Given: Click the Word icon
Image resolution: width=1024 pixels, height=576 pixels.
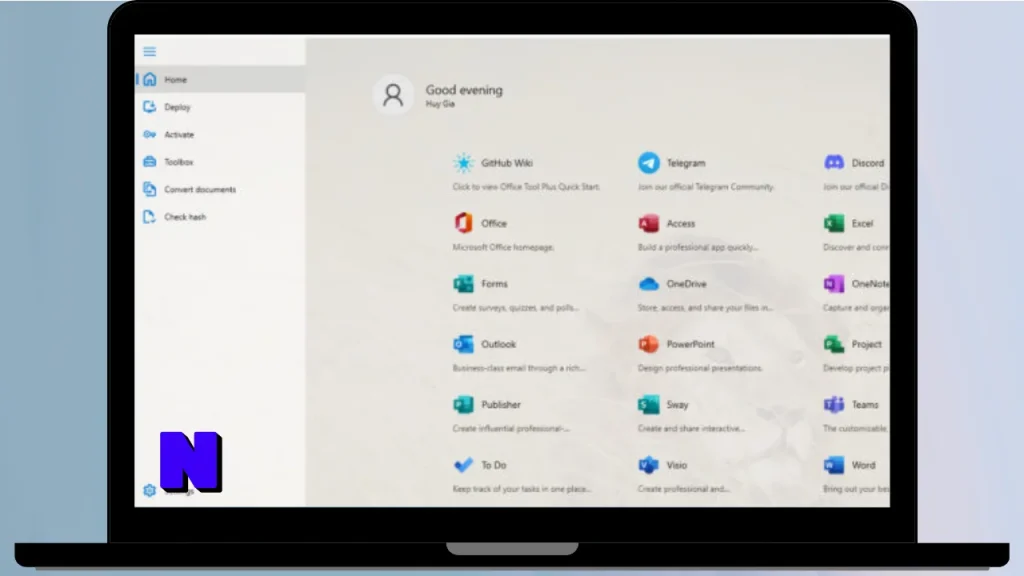Looking at the screenshot, I should tap(834, 464).
